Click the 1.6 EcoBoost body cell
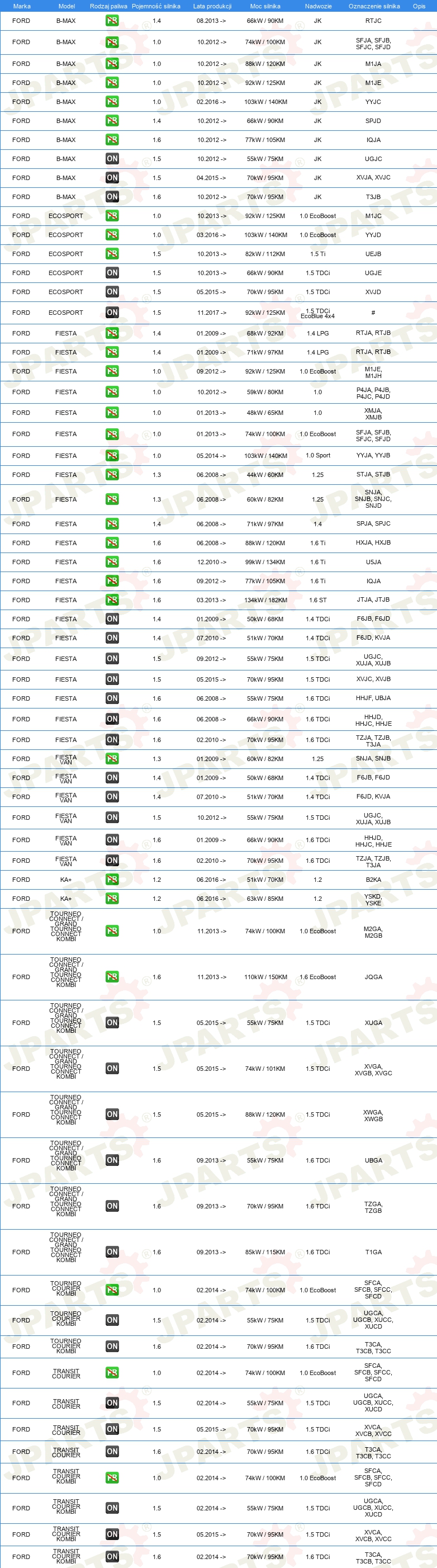The width and height of the screenshot is (437, 1568). point(318,977)
